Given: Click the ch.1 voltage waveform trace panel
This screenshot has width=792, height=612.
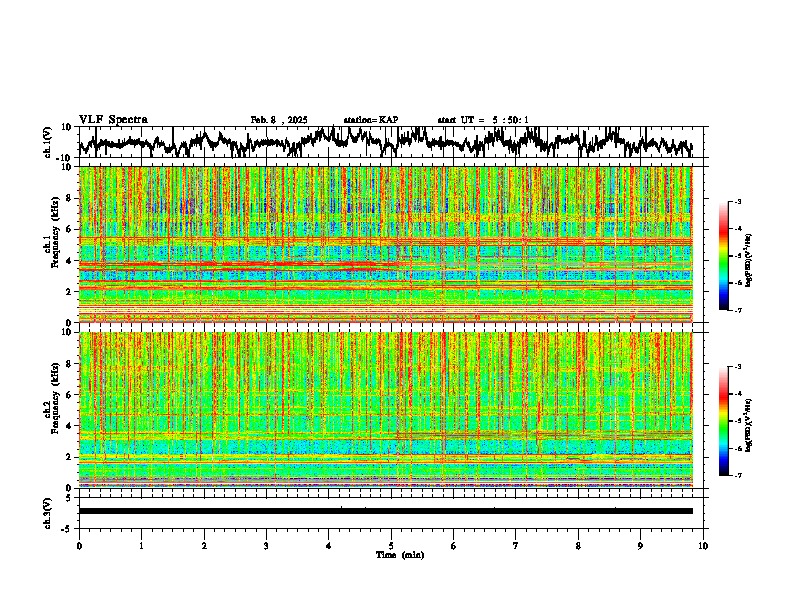Looking at the screenshot, I should (393, 142).
